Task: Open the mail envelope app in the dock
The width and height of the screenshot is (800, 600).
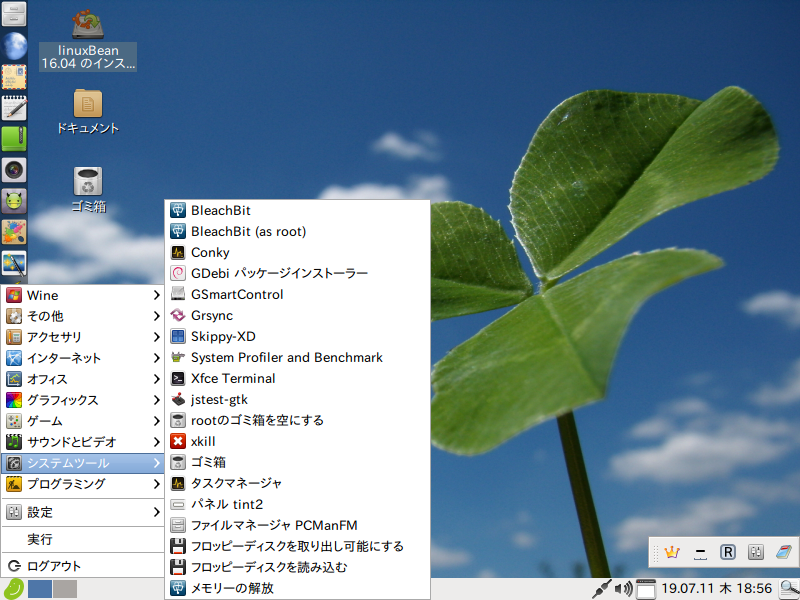Action: pos(14,77)
